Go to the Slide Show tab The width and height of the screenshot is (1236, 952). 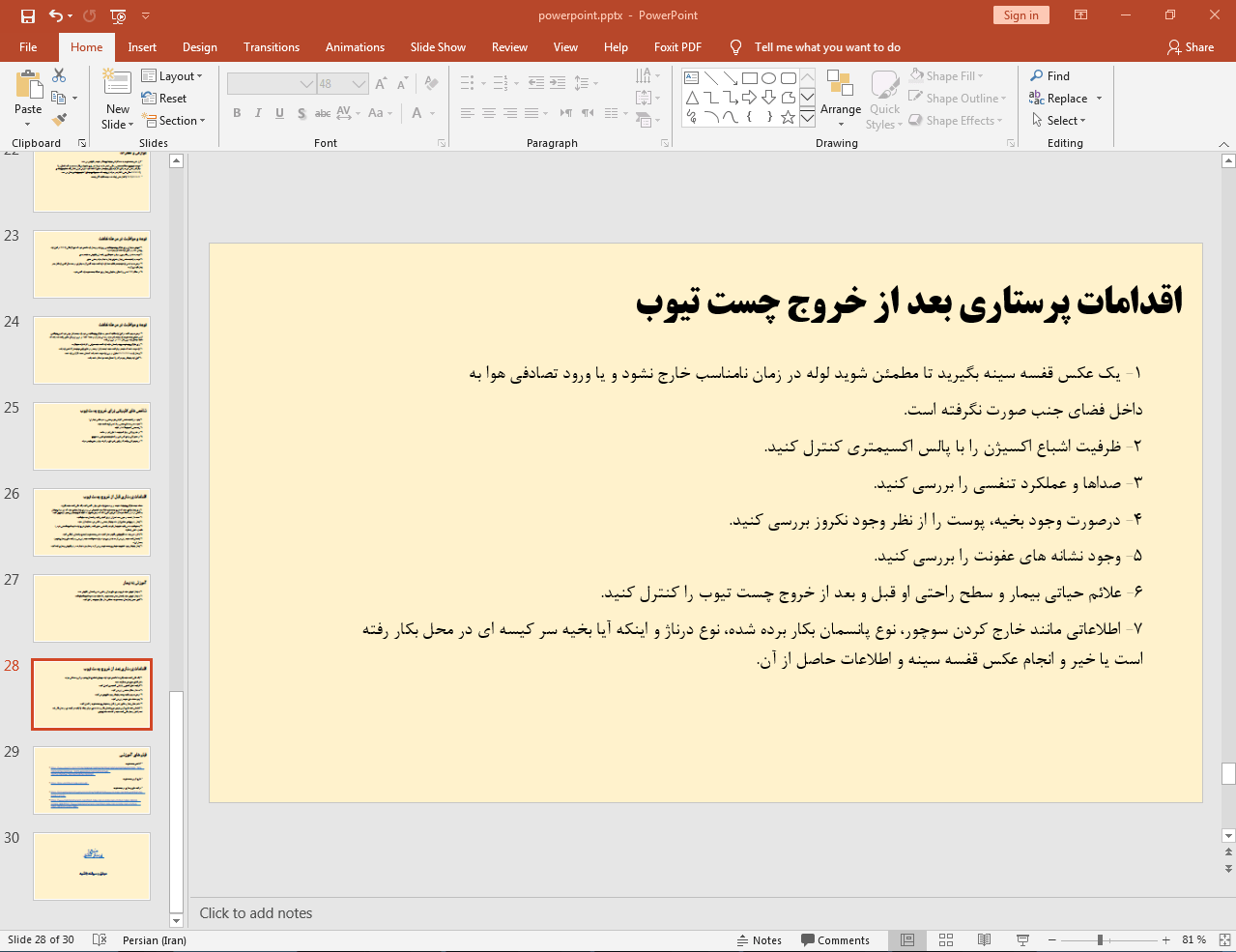click(438, 47)
